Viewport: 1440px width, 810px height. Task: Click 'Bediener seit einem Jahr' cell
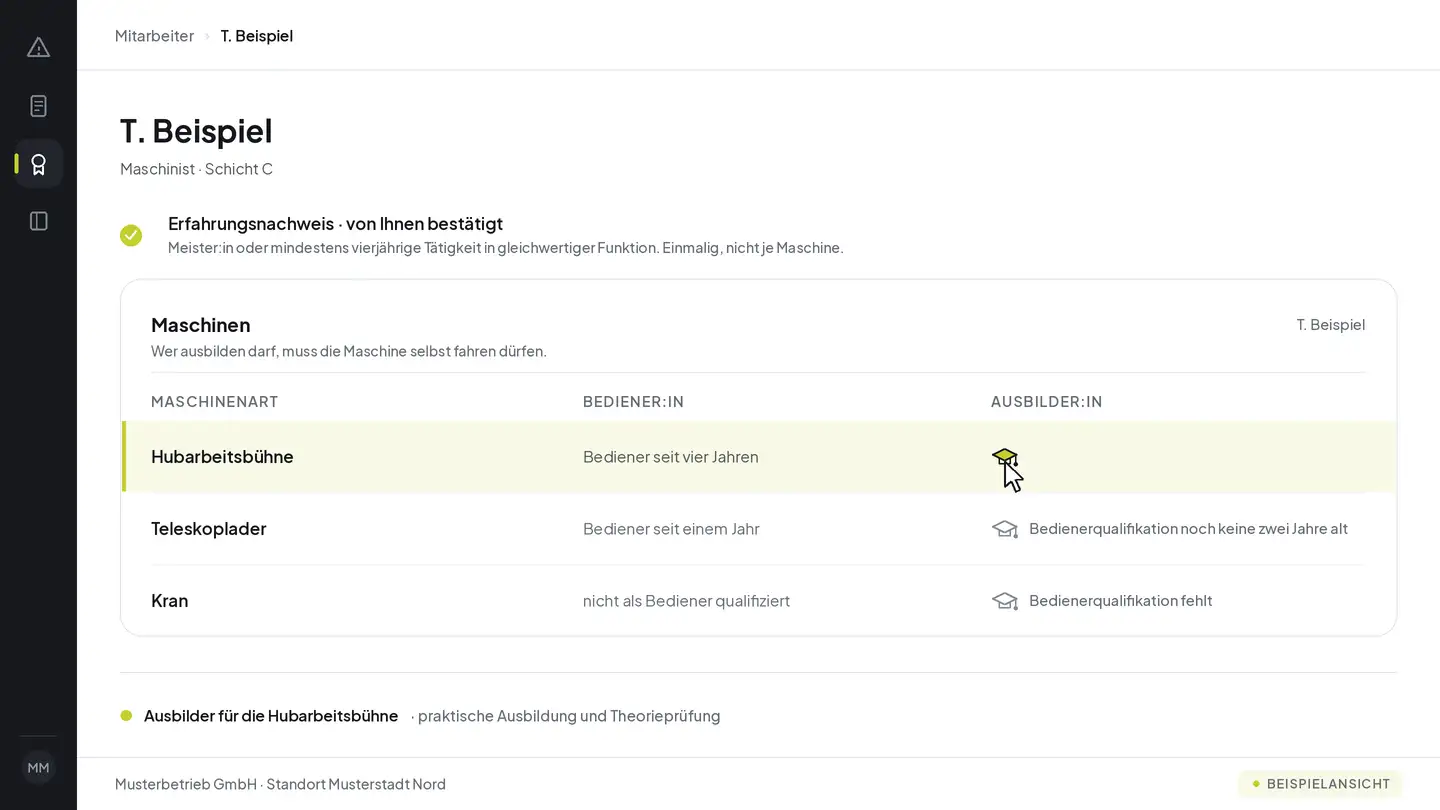(671, 529)
